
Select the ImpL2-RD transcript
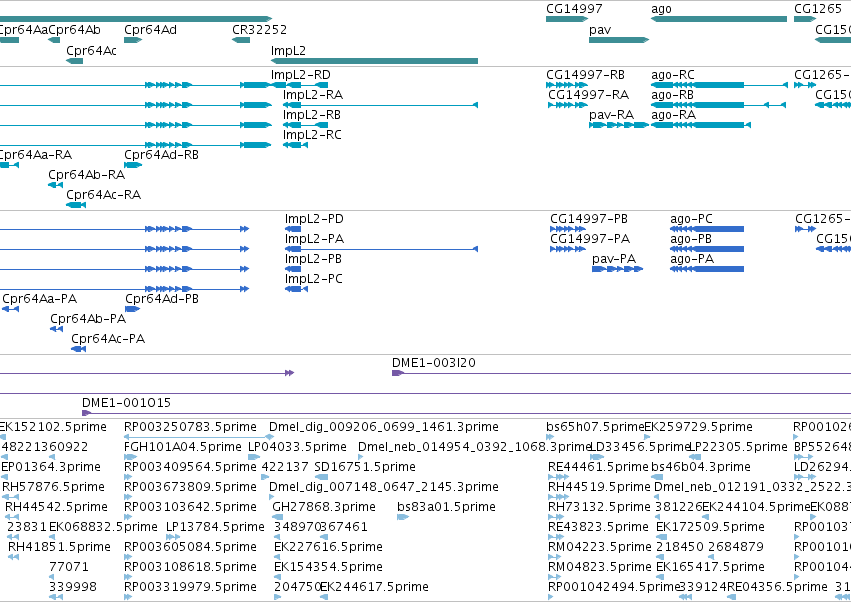click(300, 85)
